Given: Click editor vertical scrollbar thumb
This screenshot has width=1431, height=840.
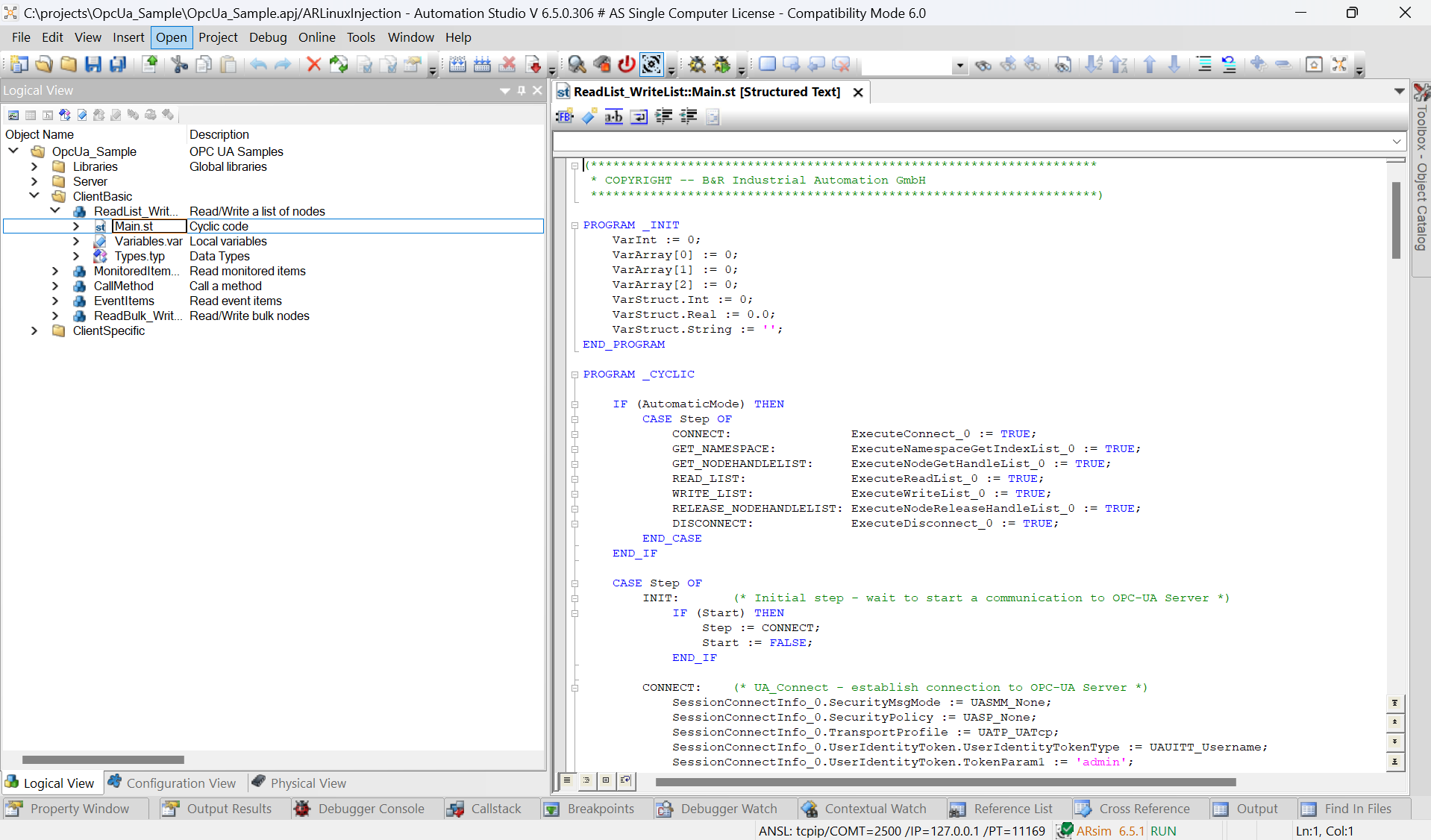Looking at the screenshot, I should tap(1396, 220).
